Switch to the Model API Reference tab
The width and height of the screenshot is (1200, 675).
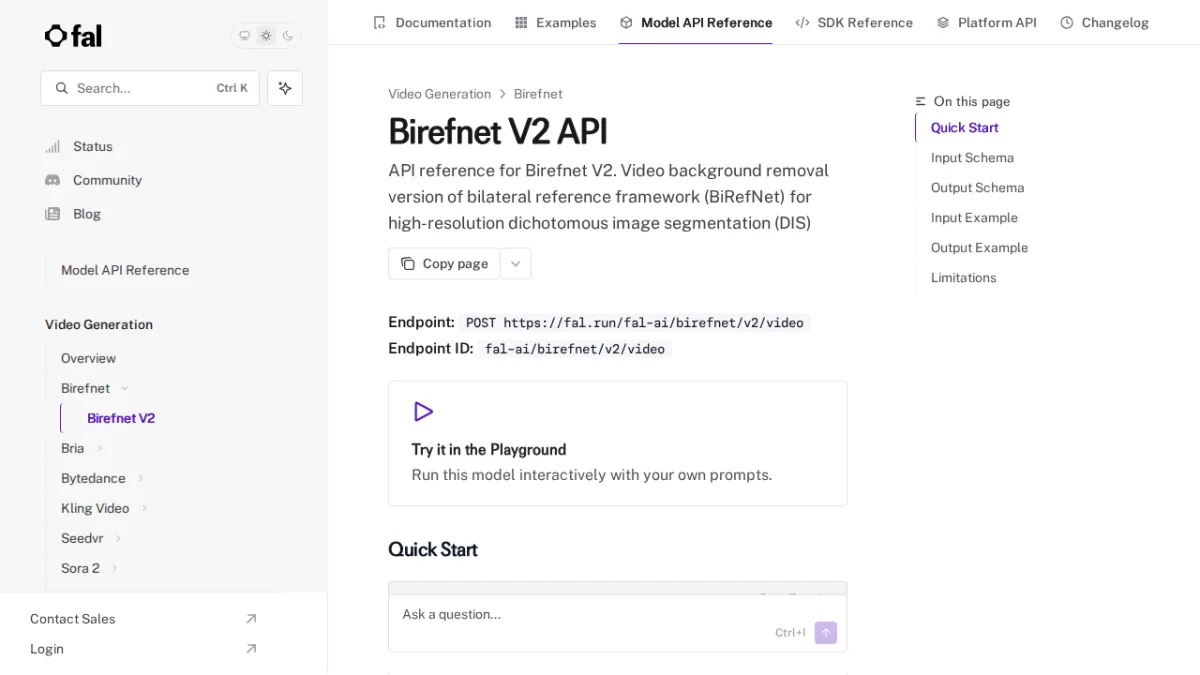(696, 22)
